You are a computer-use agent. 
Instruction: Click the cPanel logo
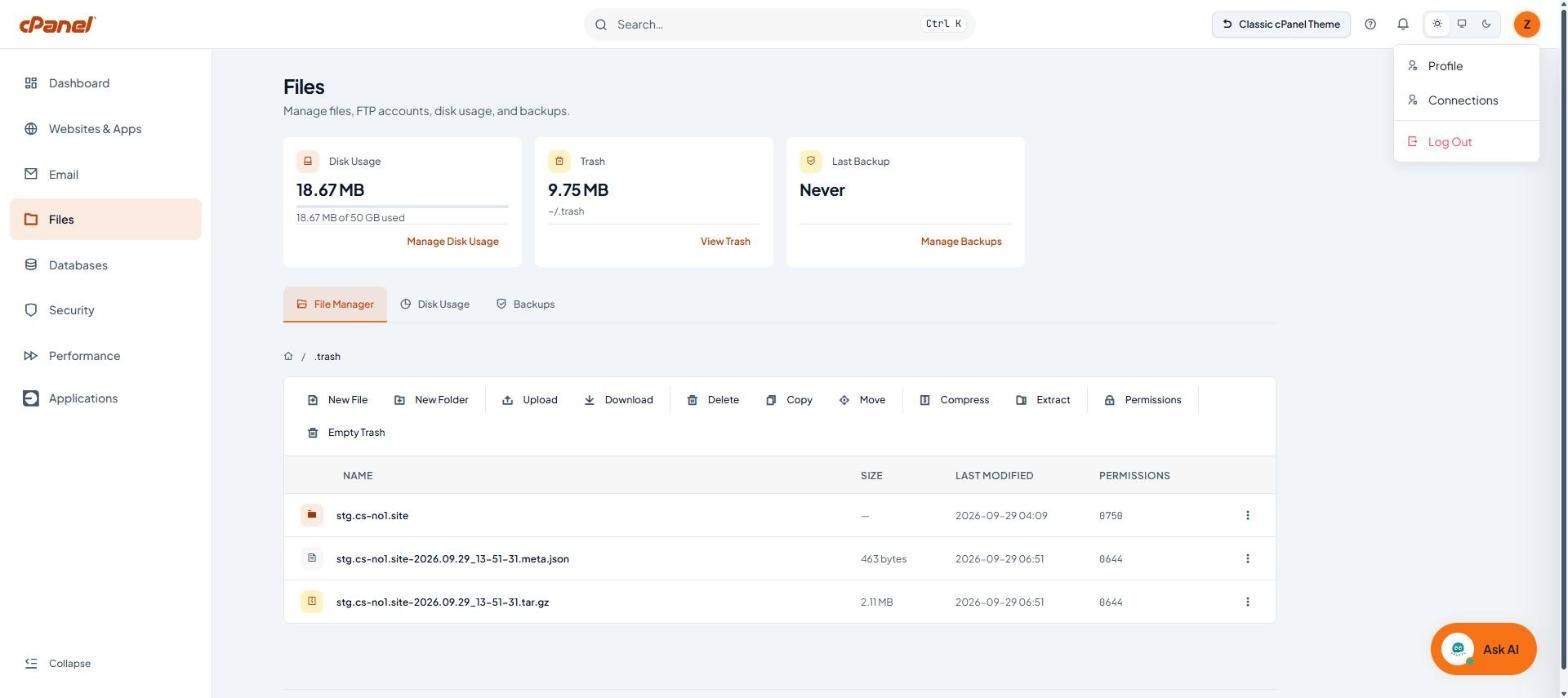pos(57,24)
